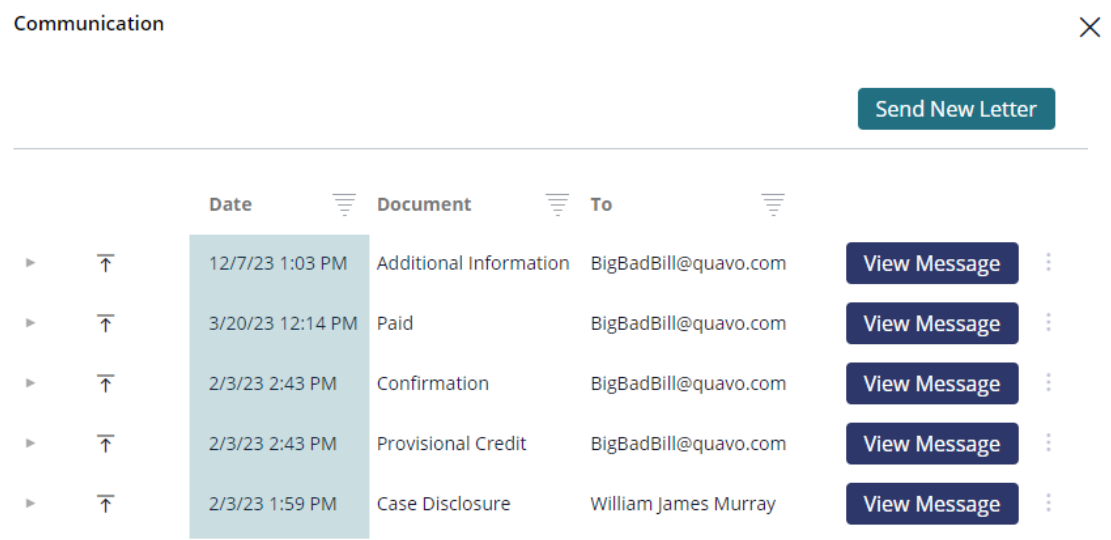Close the Communication dialog
The width and height of the screenshot is (1111, 540).
[x=1089, y=27]
